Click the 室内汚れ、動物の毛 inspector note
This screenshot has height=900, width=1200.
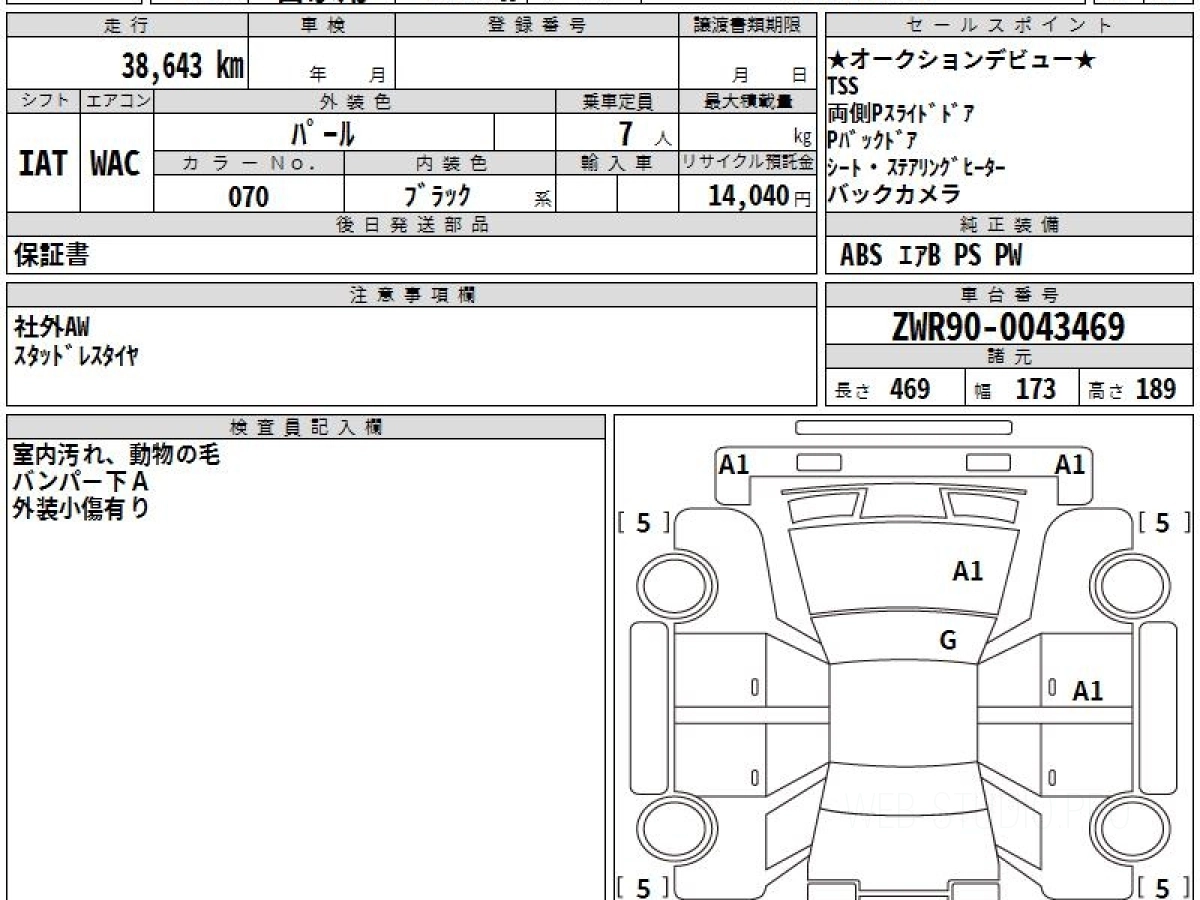tap(116, 456)
